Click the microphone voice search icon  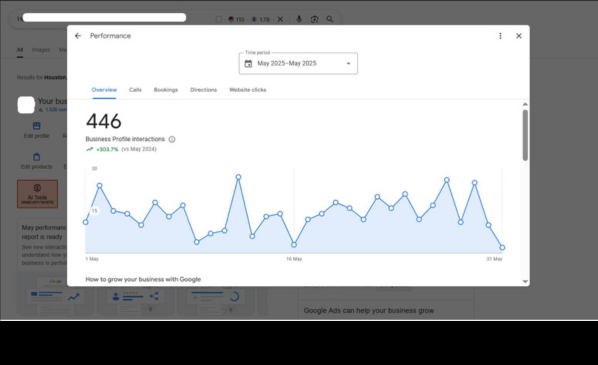299,19
